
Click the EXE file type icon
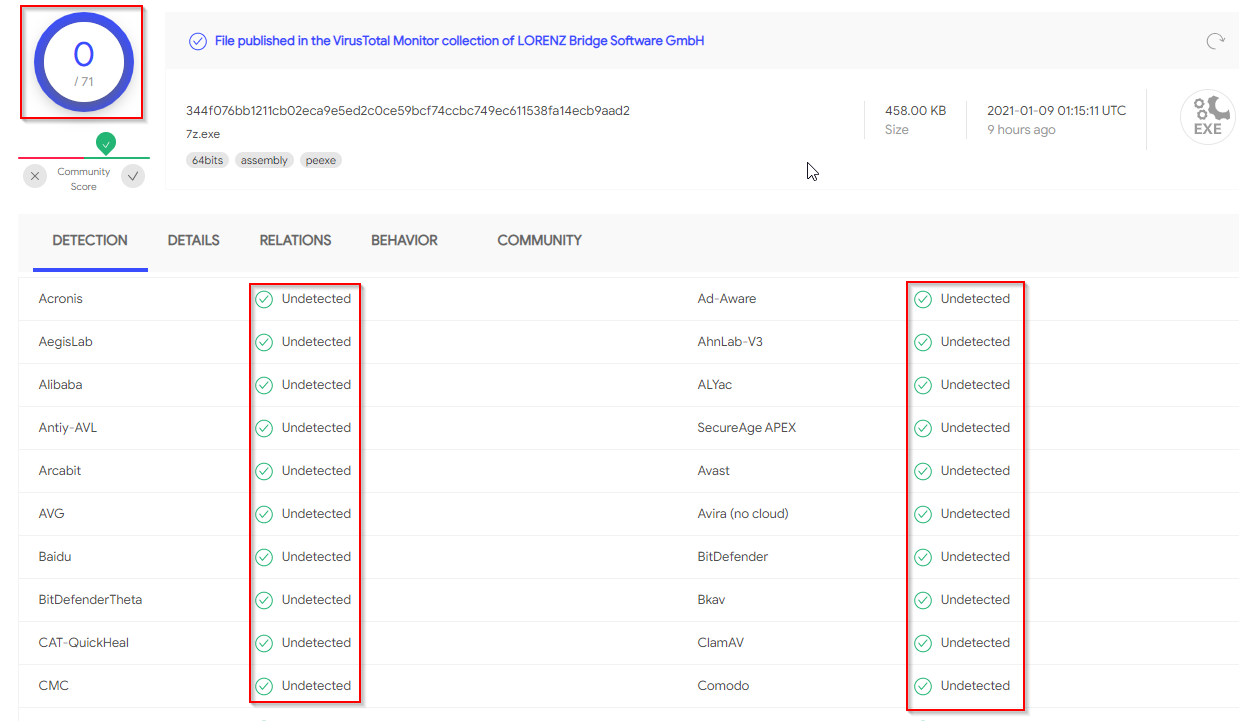tap(1207, 117)
